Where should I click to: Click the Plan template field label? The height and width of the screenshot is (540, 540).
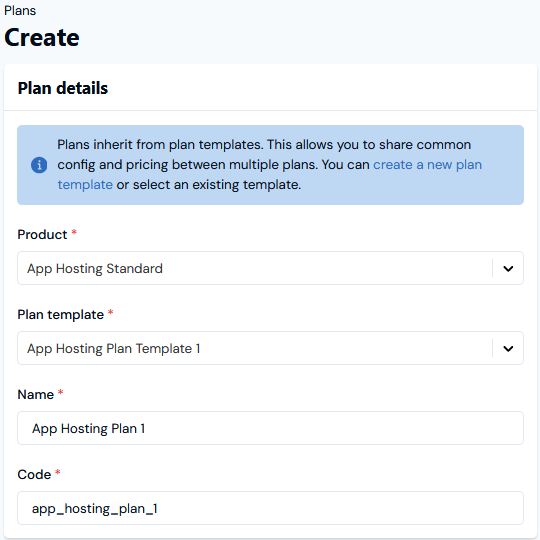(61, 315)
